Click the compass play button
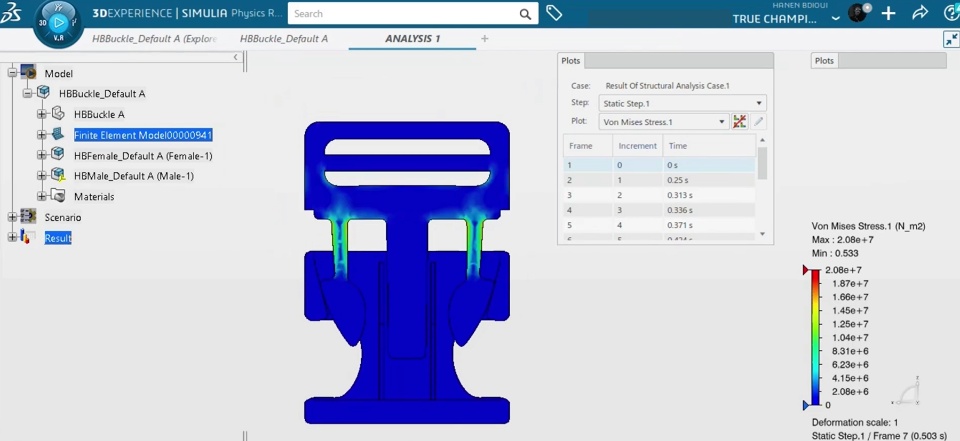 pos(58,23)
